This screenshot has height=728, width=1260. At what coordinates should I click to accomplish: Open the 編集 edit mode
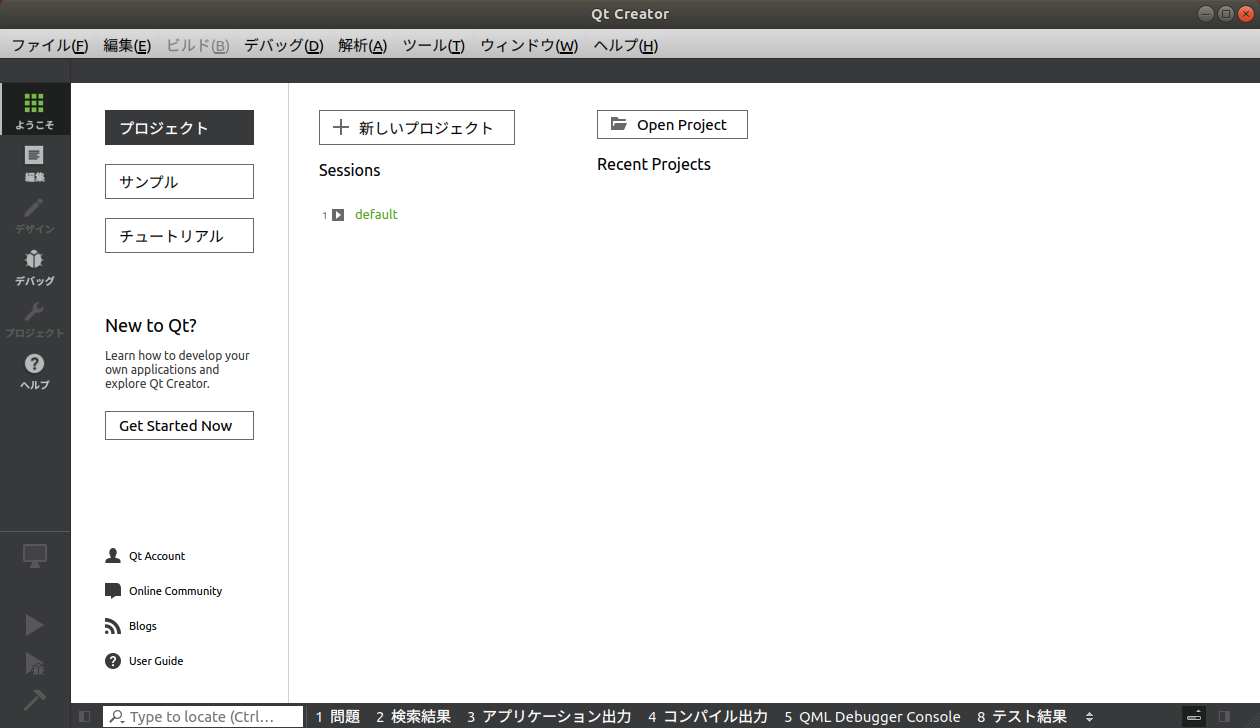pyautogui.click(x=35, y=163)
